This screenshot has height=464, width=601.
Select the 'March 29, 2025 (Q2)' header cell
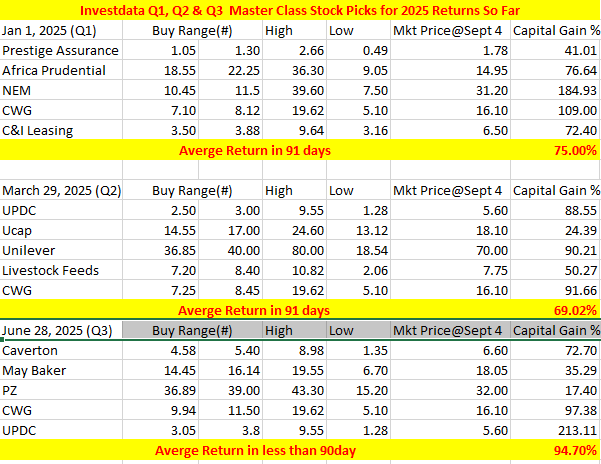point(61,190)
